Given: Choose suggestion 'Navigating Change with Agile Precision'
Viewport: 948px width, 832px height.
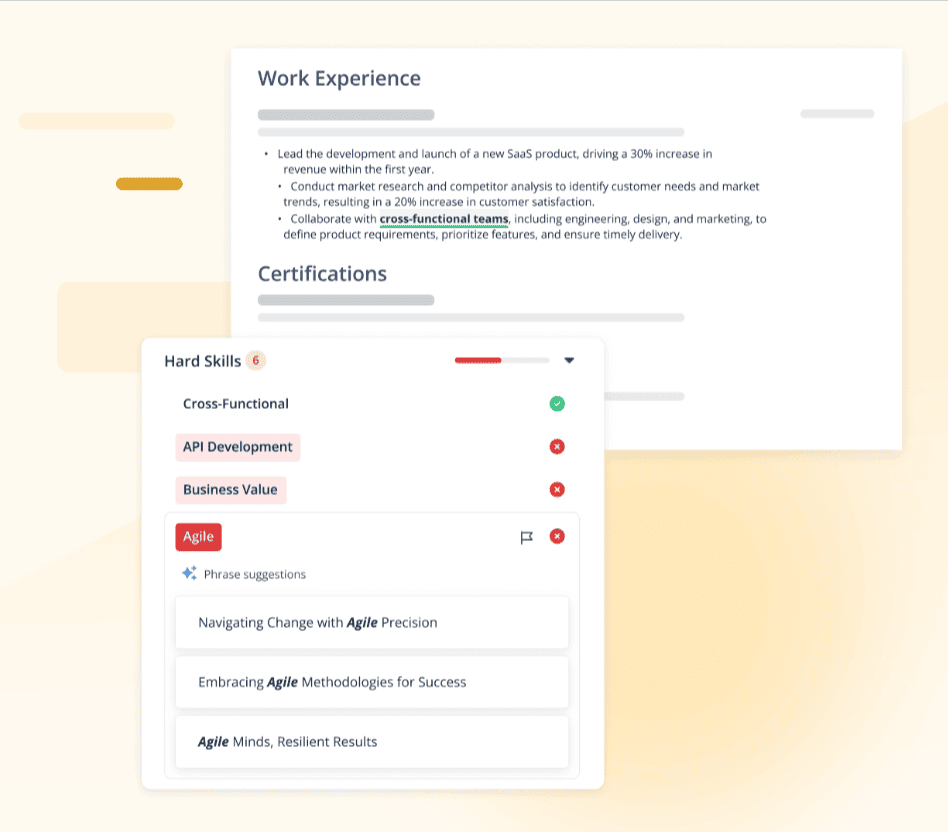Looking at the screenshot, I should [x=372, y=623].
